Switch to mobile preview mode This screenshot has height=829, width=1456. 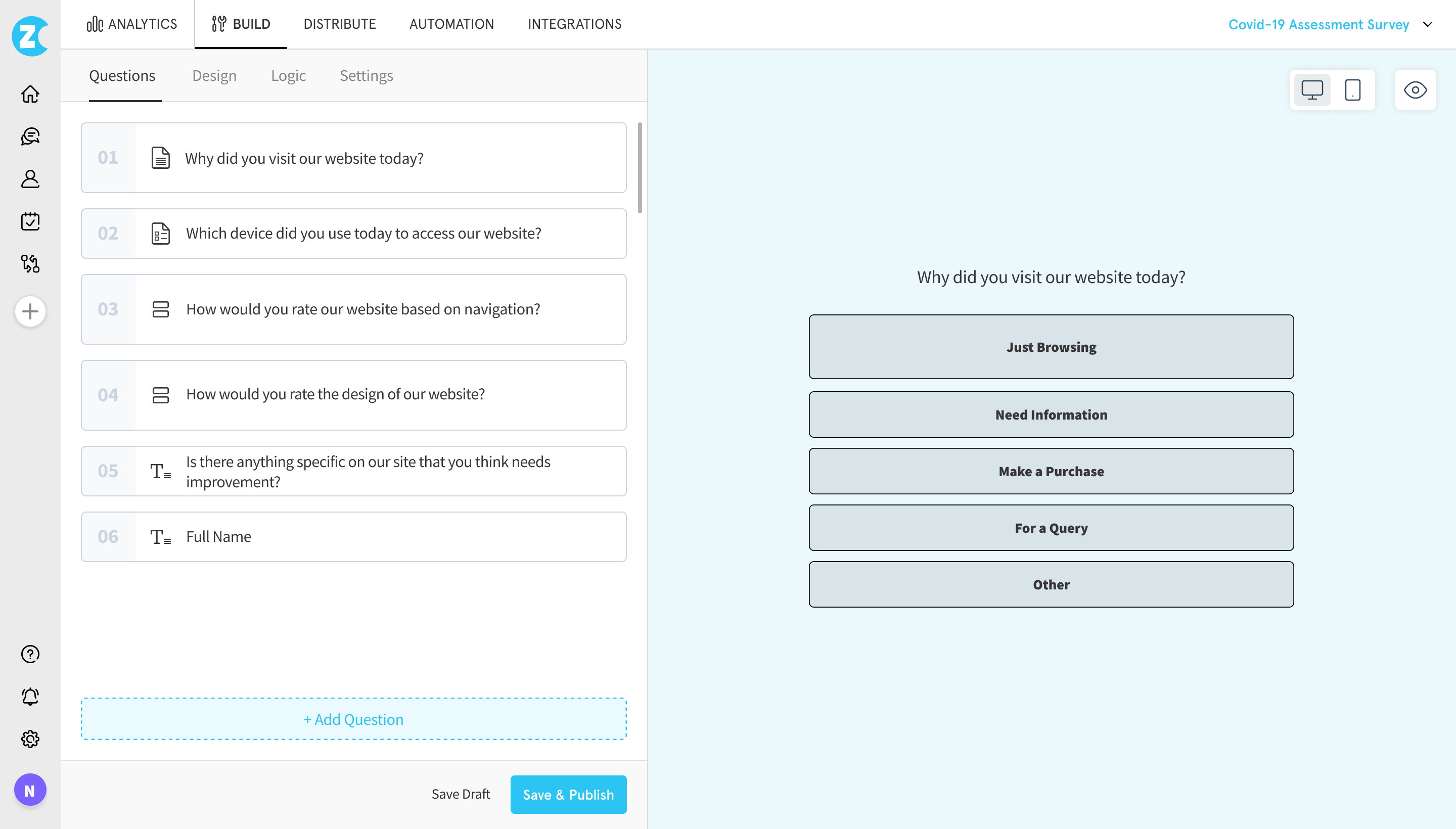[1353, 90]
